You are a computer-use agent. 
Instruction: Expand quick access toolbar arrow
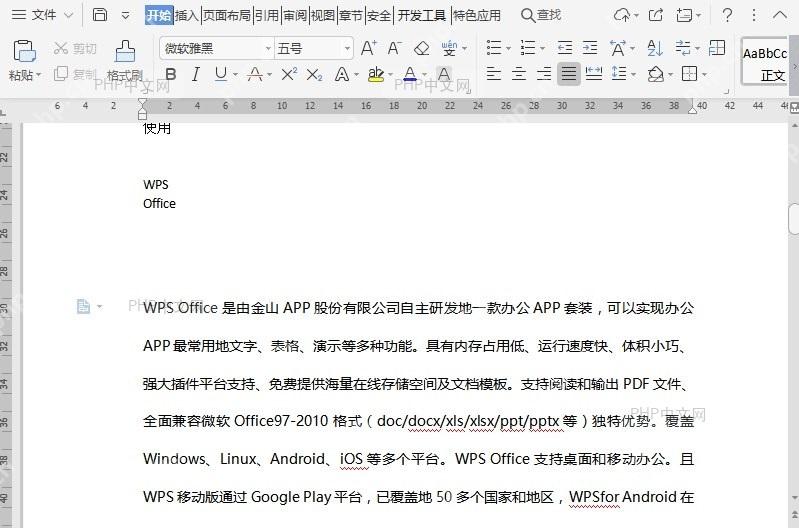125,15
